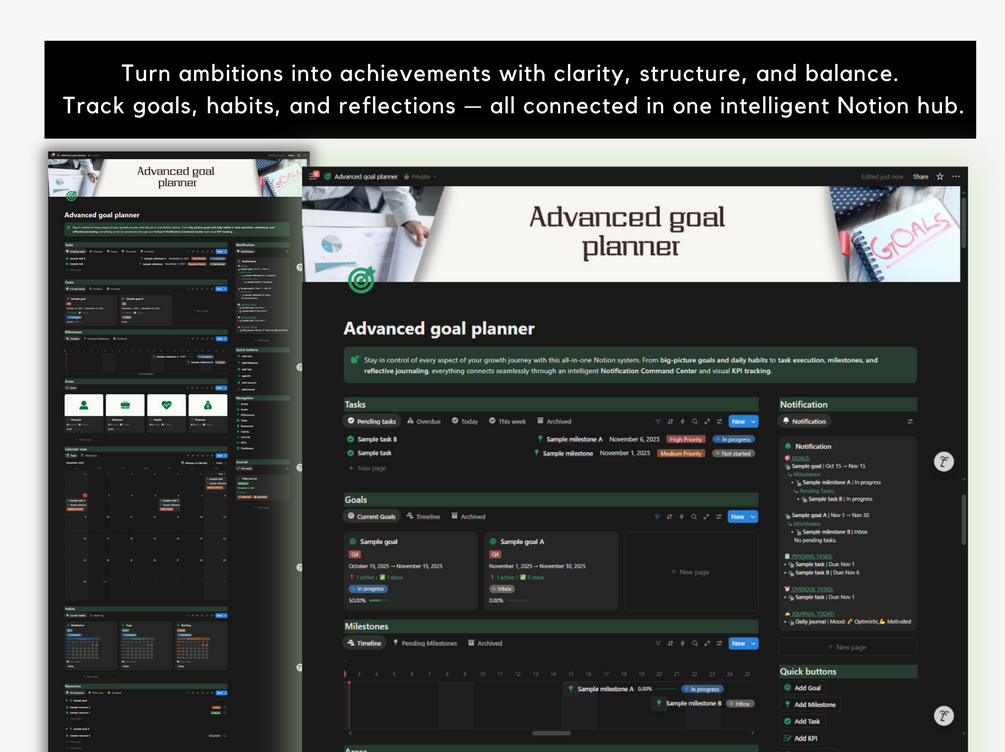Select the Pending tasks tab

coord(372,421)
